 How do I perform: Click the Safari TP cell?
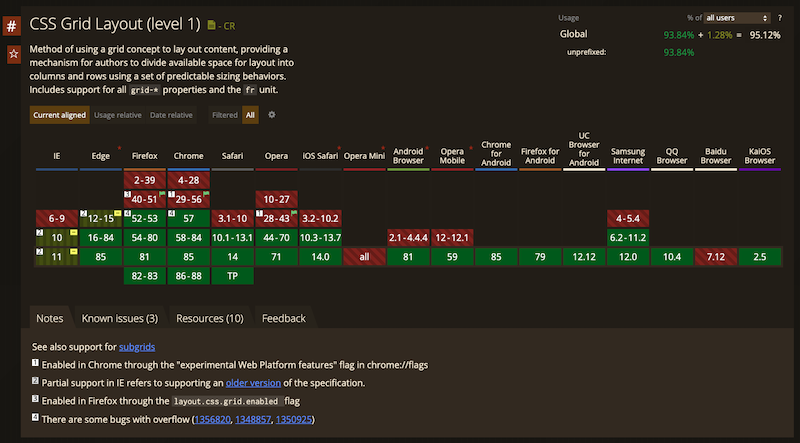(x=232, y=276)
